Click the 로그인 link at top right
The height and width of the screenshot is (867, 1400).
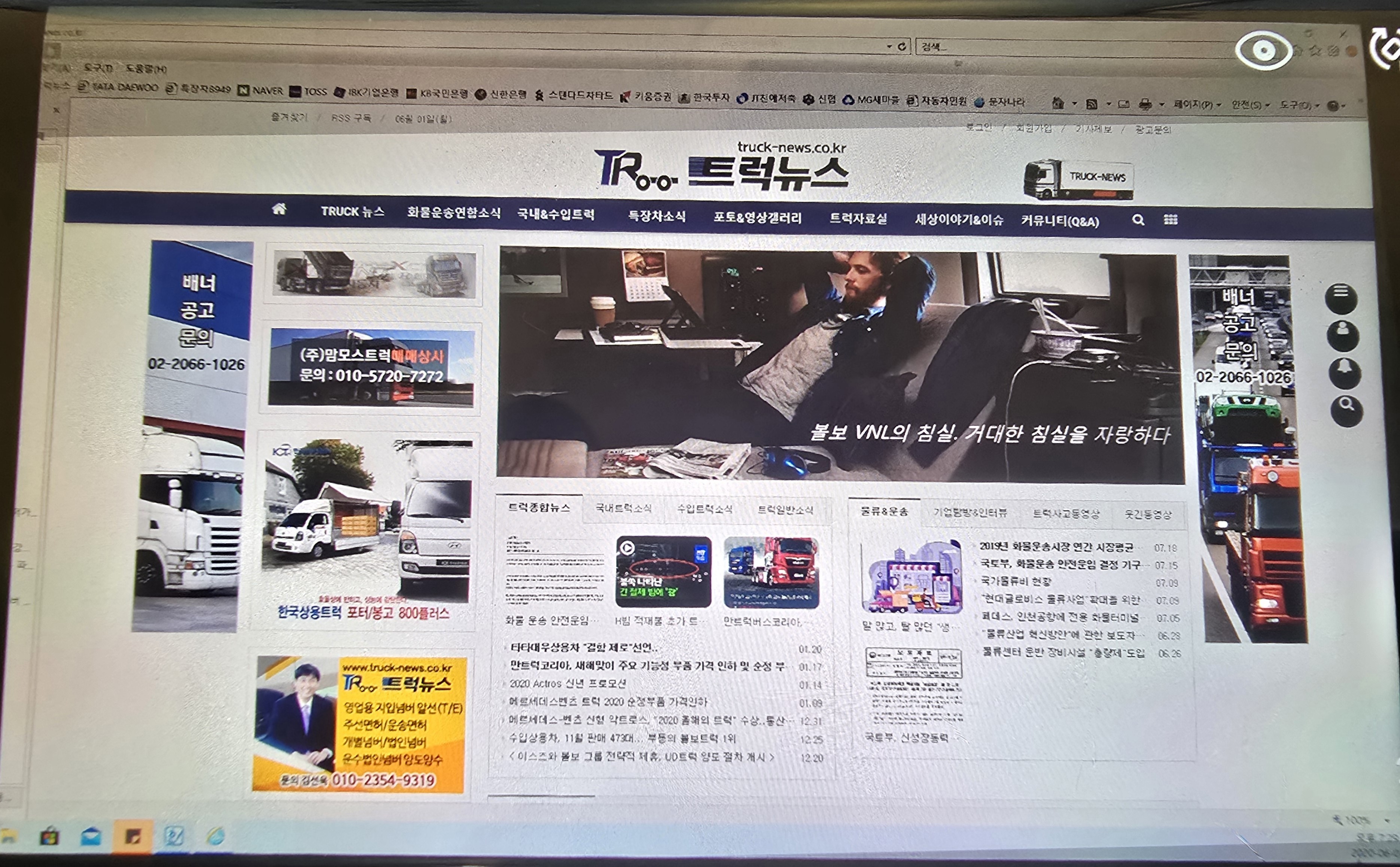tap(978, 127)
